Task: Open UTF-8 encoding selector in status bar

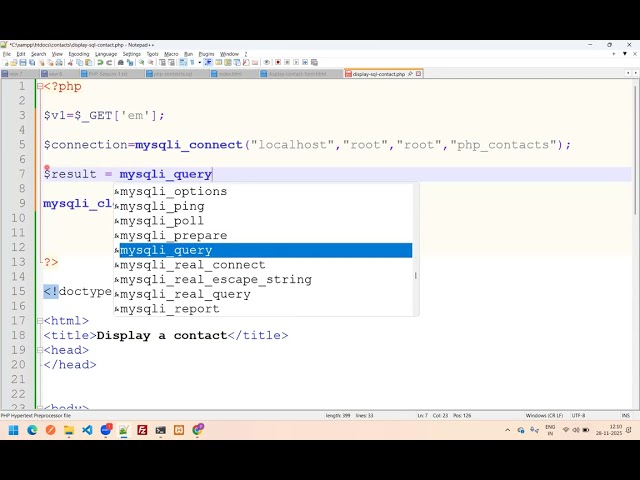Action: coord(578,416)
